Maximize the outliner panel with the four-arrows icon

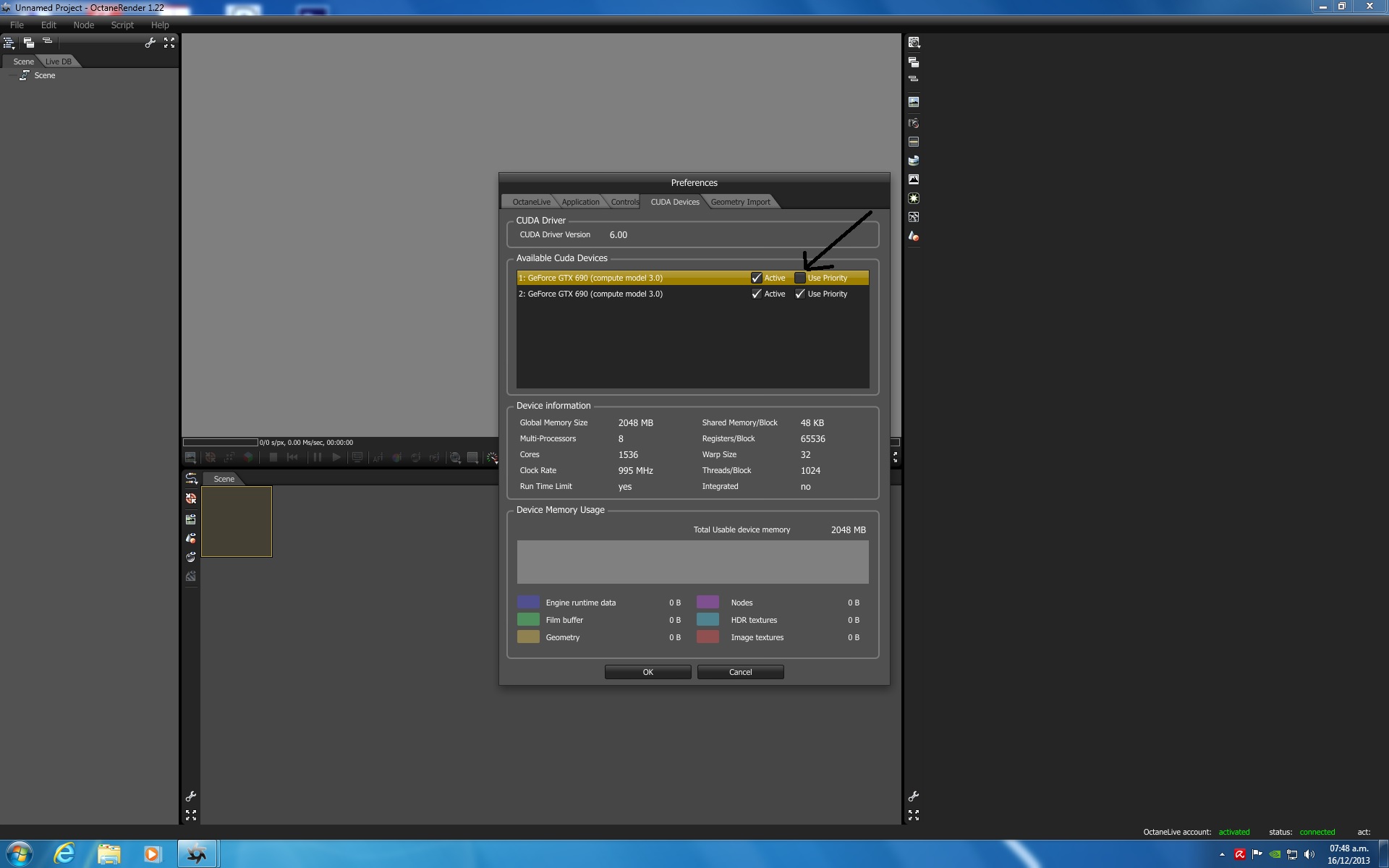(x=169, y=43)
